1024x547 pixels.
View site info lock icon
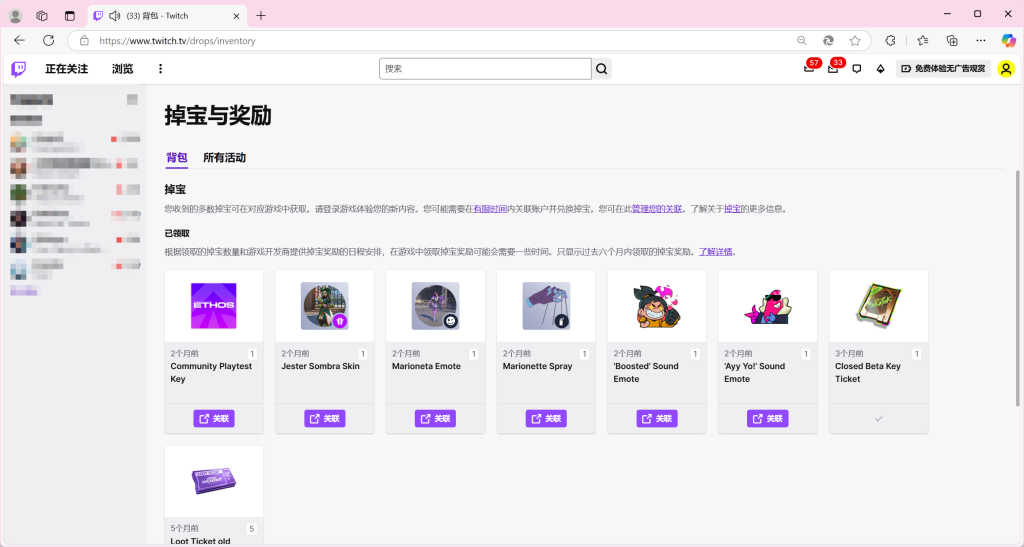tap(84, 40)
